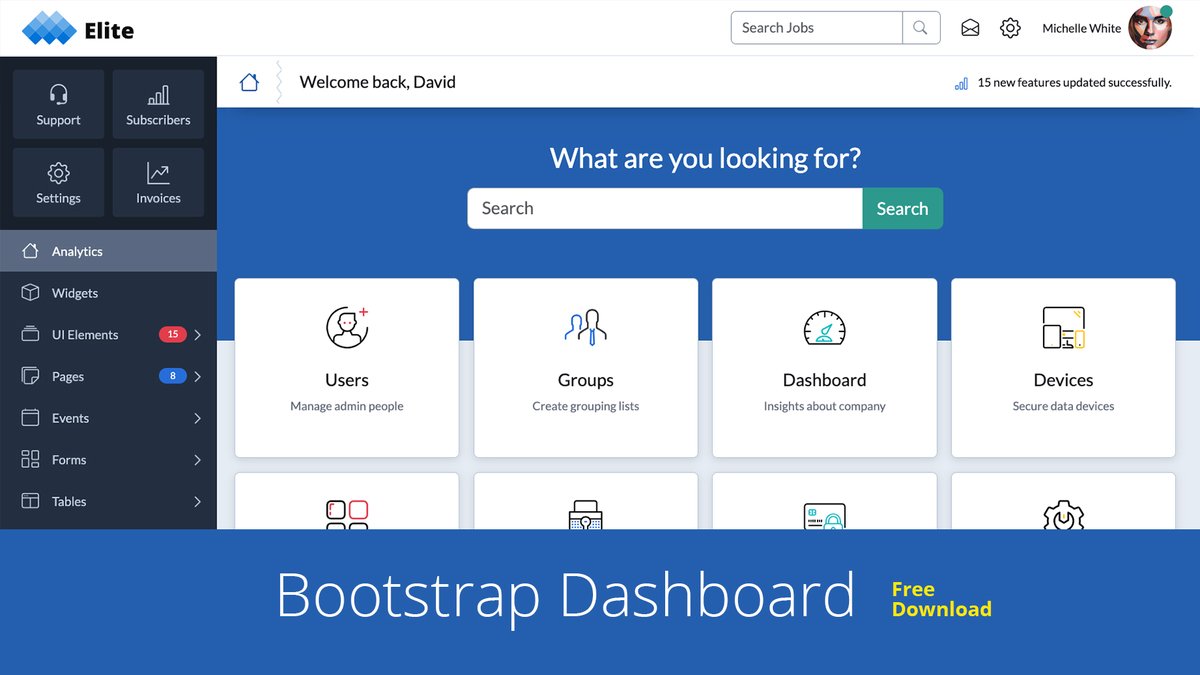
Task: Expand the Pages chevron
Action: 197,377
